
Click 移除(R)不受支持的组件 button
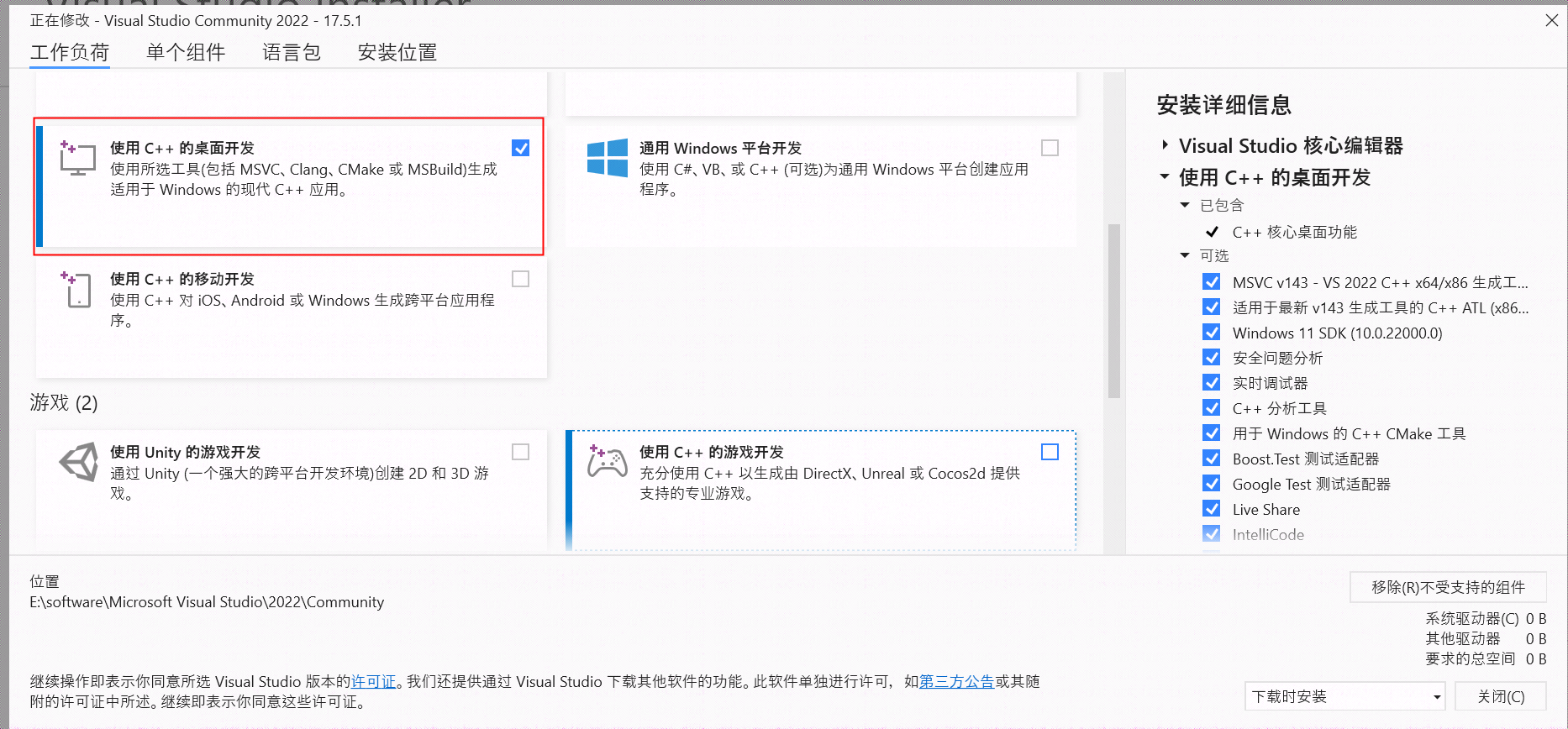click(x=1448, y=587)
